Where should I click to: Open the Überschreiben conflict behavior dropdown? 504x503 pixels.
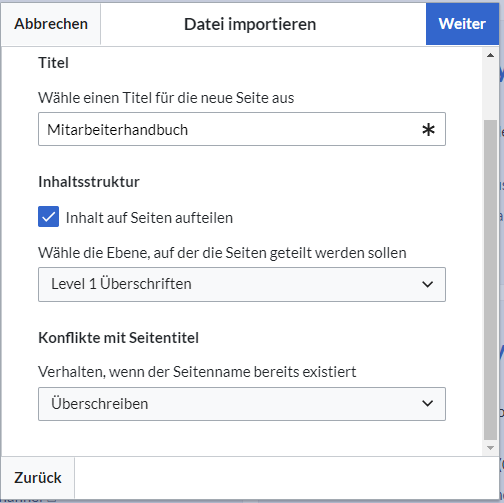(242, 404)
